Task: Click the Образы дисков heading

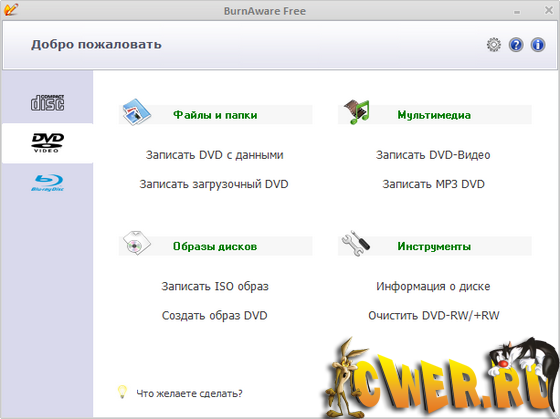Action: tap(215, 246)
